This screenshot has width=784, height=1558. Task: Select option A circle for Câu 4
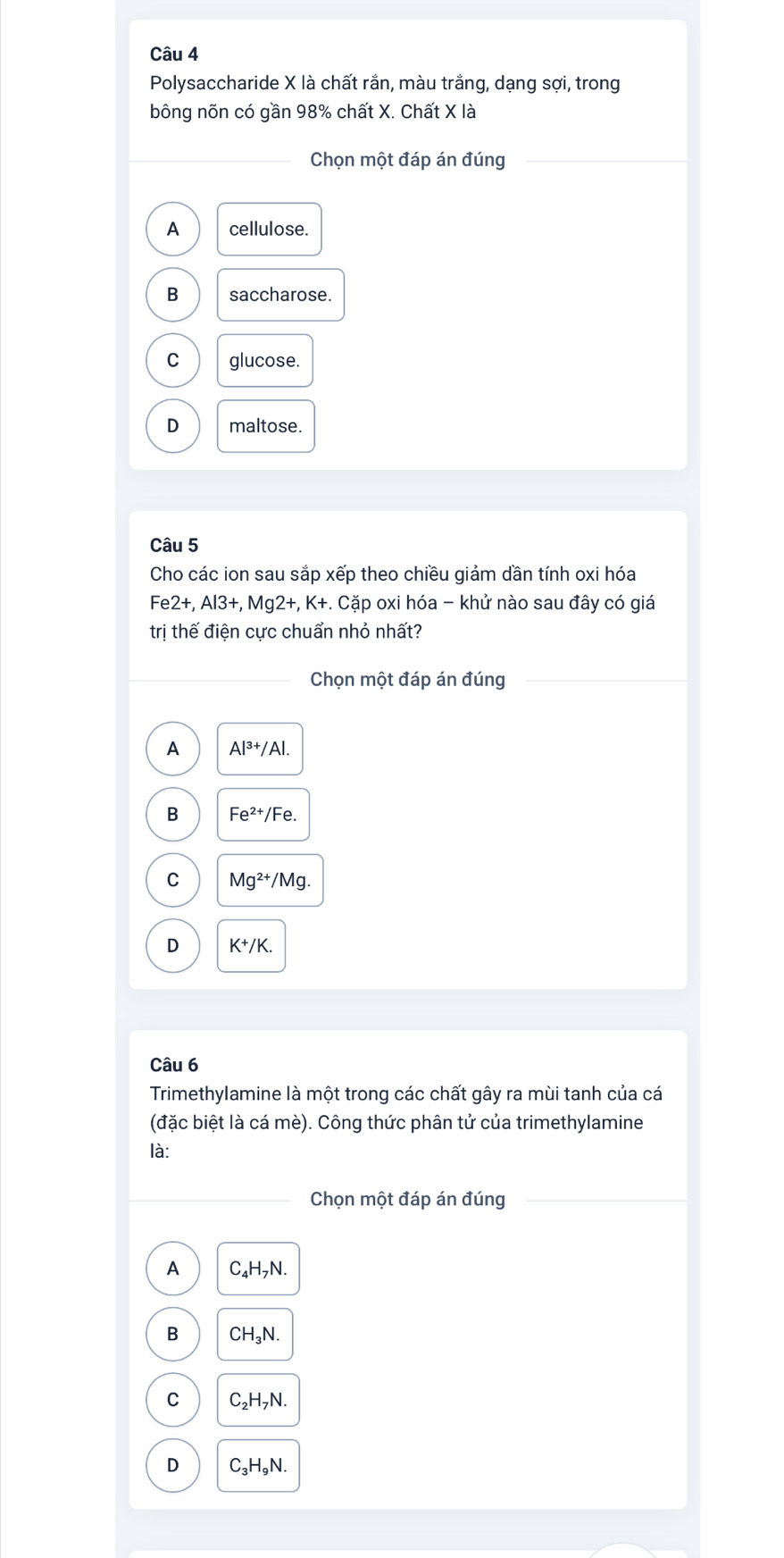[x=173, y=230]
